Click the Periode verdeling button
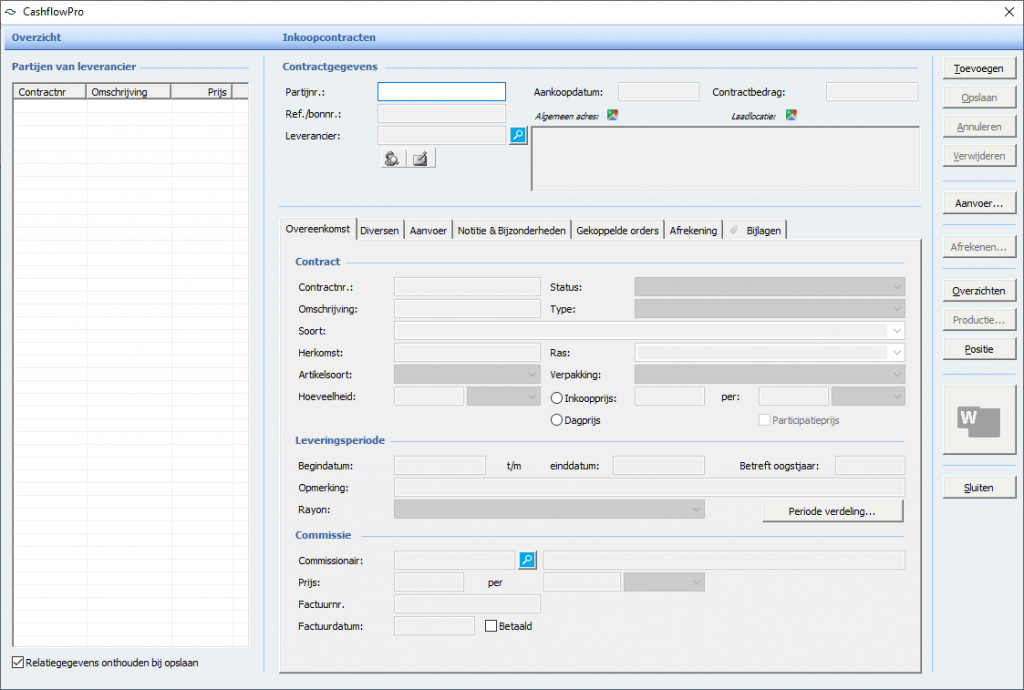1024x690 pixels. coord(832,511)
